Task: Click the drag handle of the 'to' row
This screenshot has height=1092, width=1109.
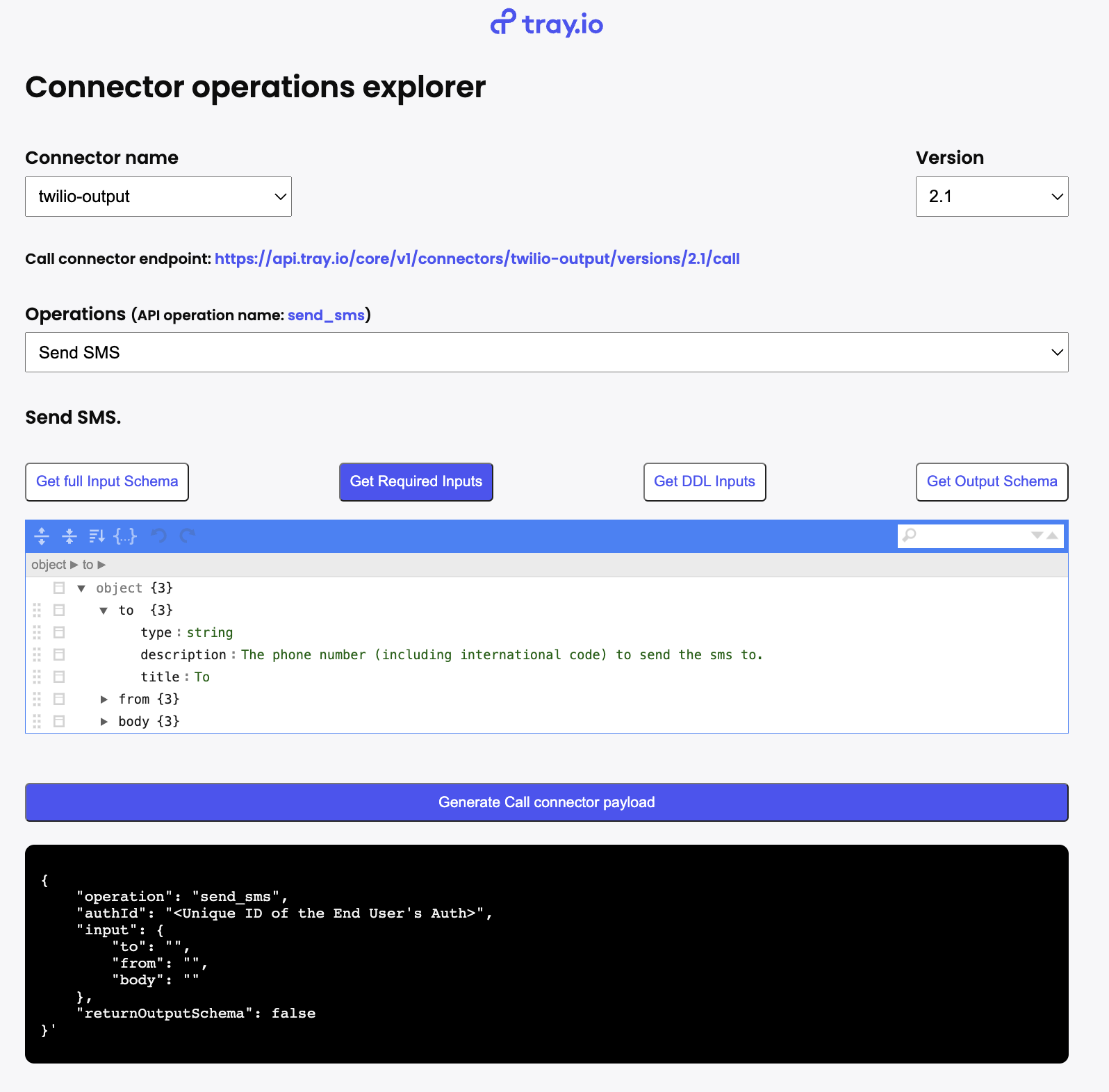Action: click(x=37, y=610)
